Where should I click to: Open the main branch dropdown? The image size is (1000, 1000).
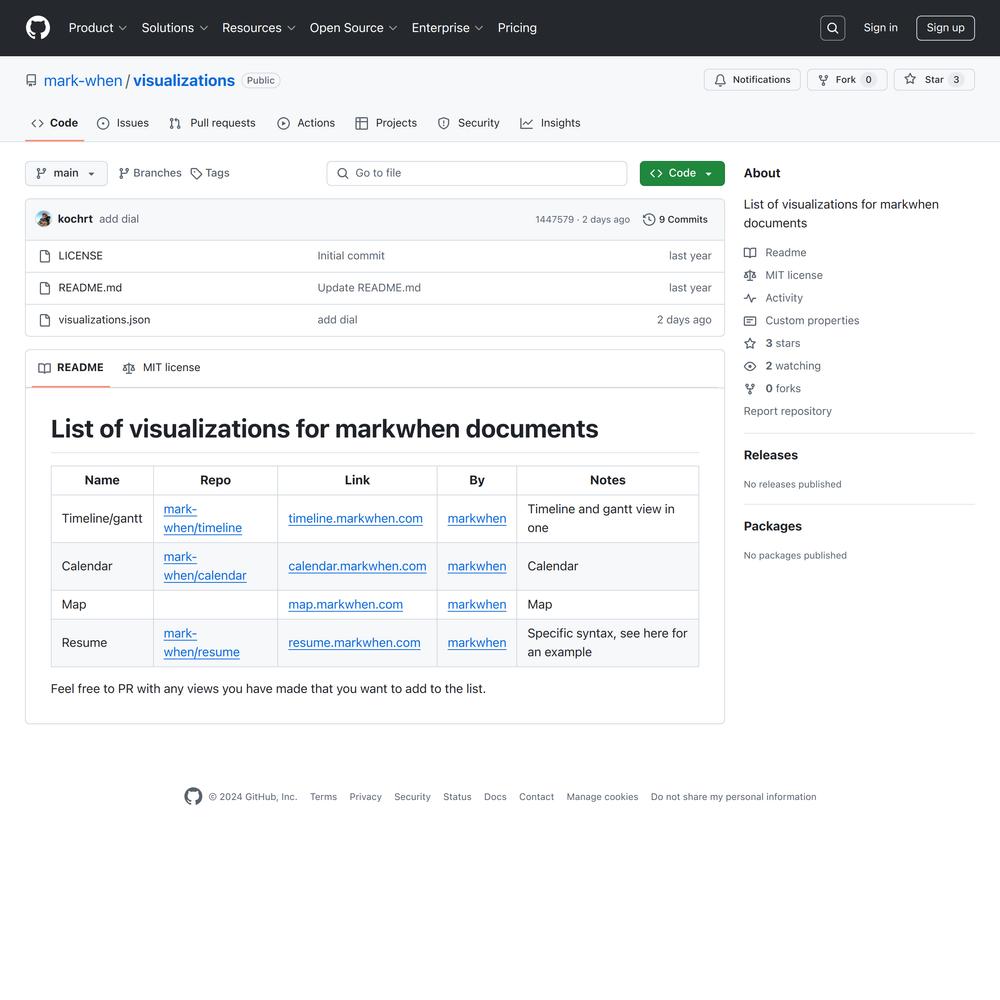[66, 173]
